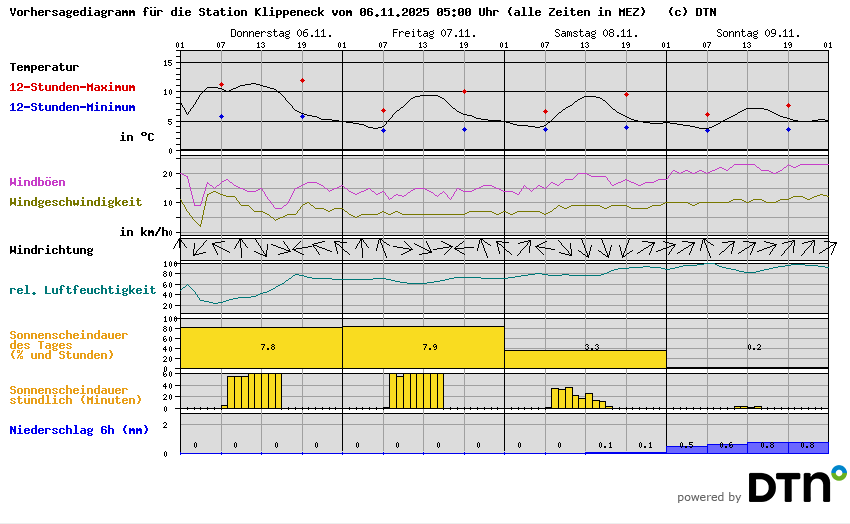Image resolution: width=850 pixels, height=524 pixels.
Task: Click Saturday's hourly sunshine bars
Action: [579, 398]
